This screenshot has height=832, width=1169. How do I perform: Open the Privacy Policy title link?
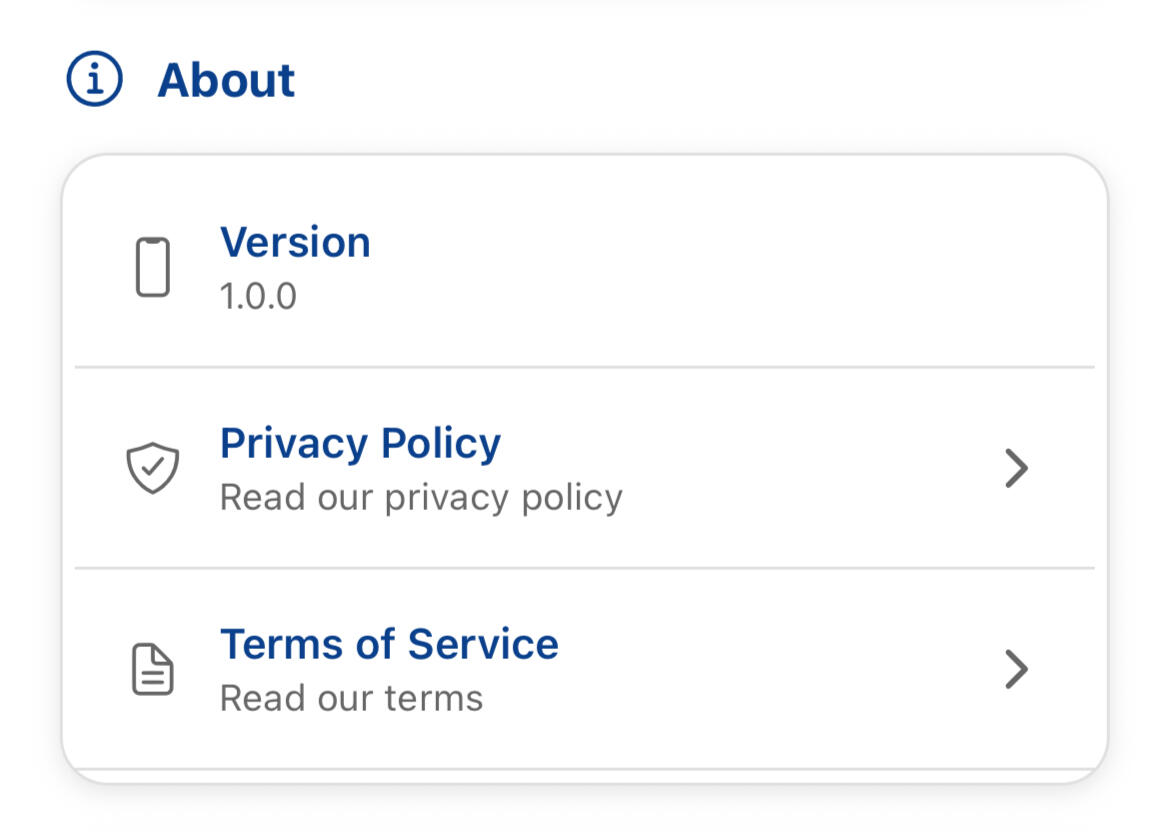360,443
